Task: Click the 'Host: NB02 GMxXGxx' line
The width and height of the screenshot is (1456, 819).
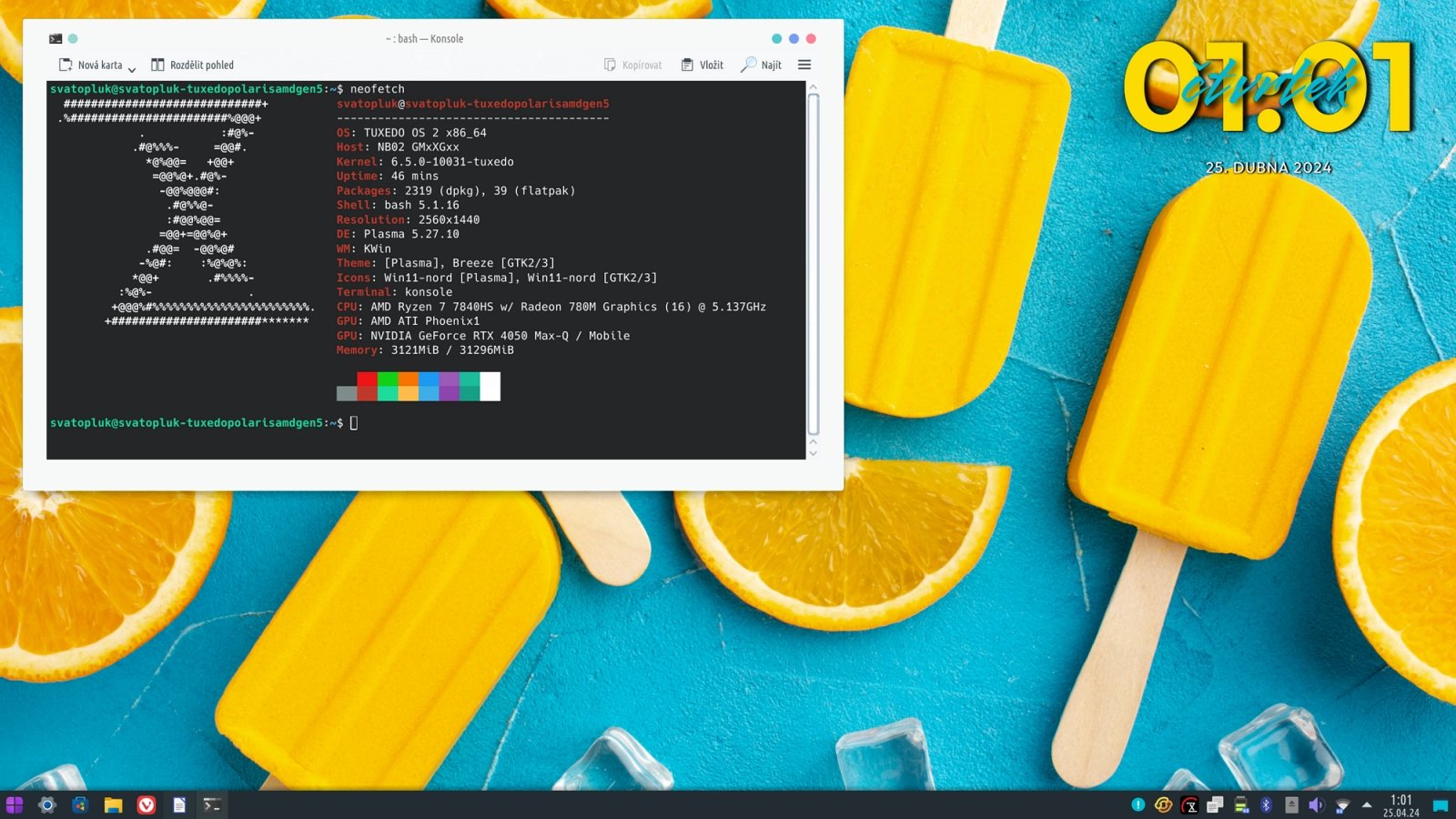Action: click(398, 147)
